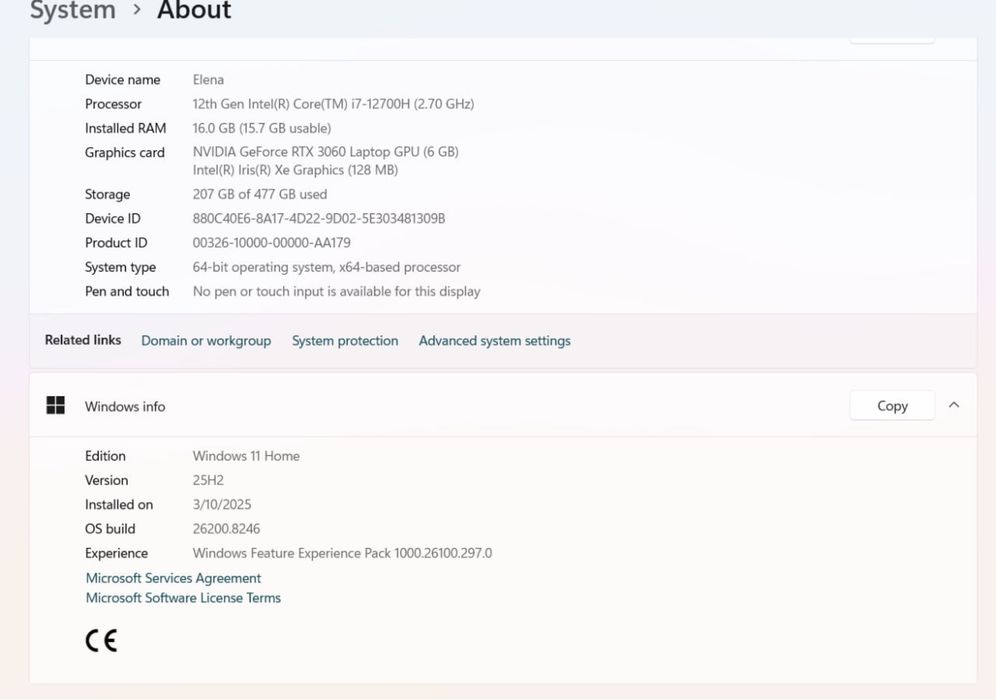Click the CE conformity mark icon
The width and height of the screenshot is (996, 700).
coord(102,640)
